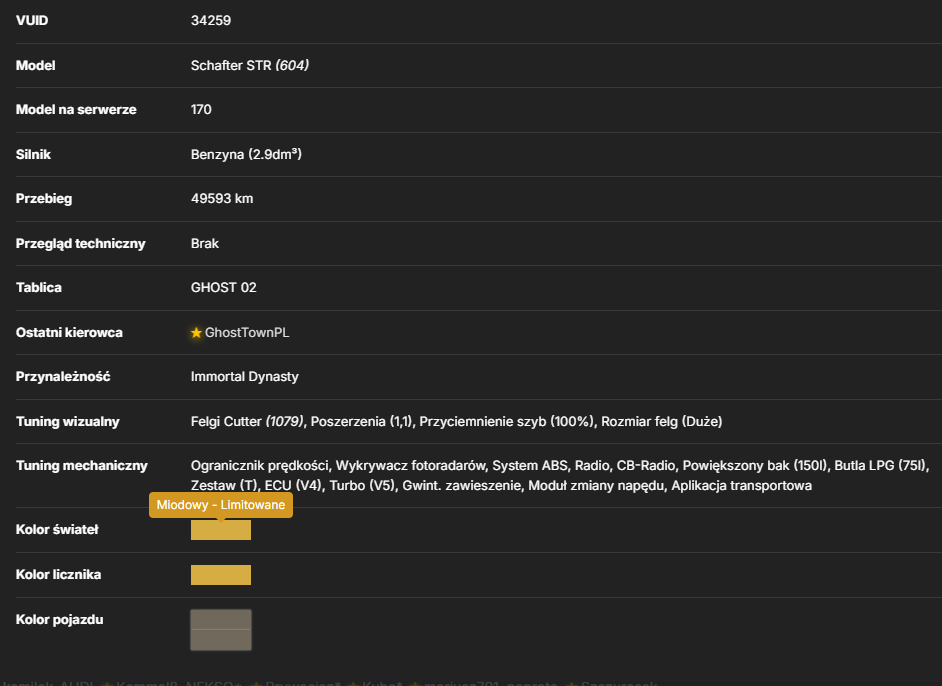This screenshot has height=686, width=942.
Task: Click the gold star beside GhostTownPL
Action: (x=196, y=333)
